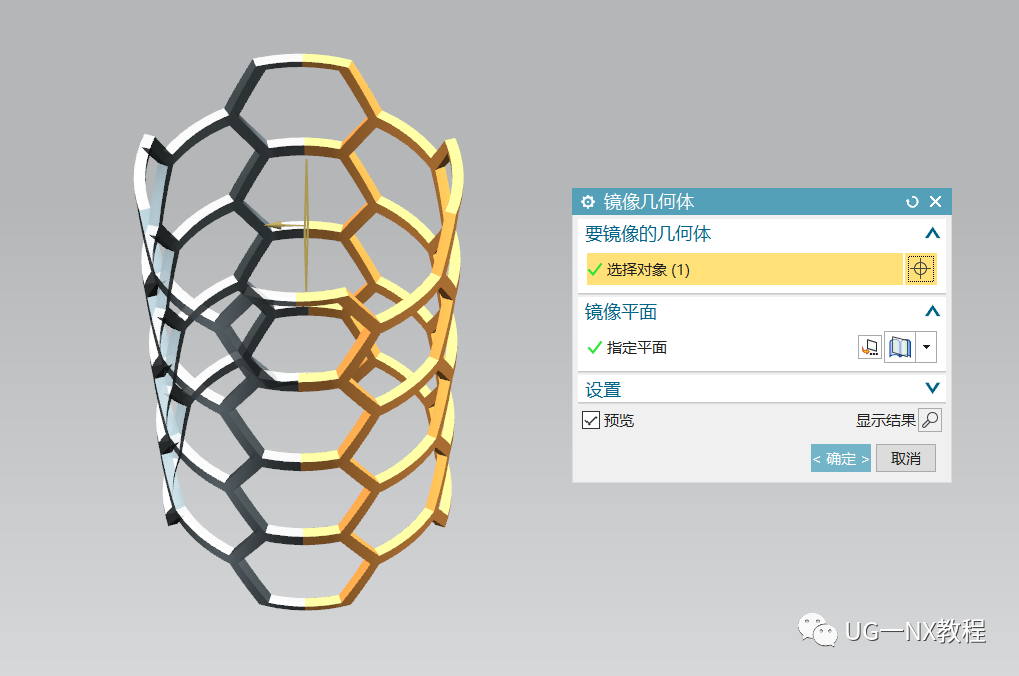Cancel with the 取消 button

pyautogui.click(x=905, y=458)
